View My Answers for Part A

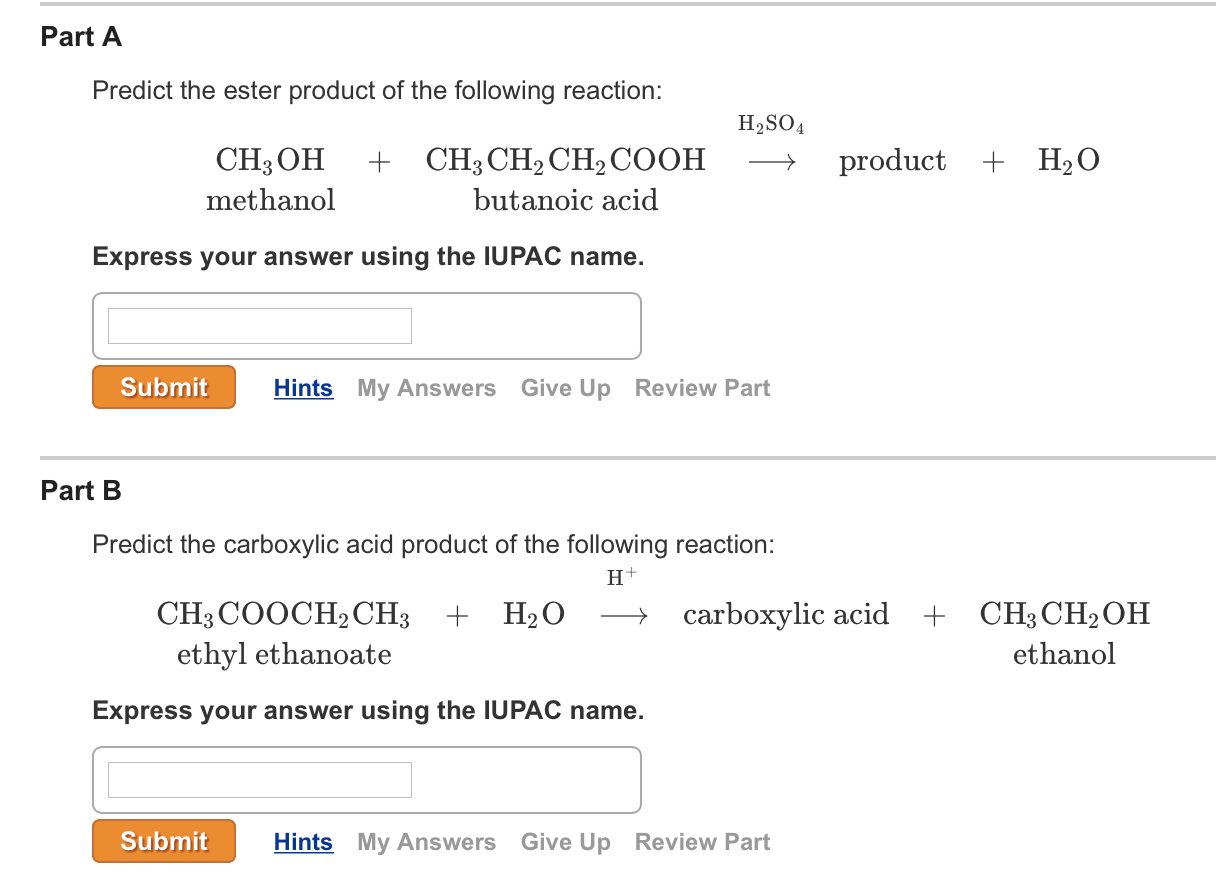tap(426, 388)
